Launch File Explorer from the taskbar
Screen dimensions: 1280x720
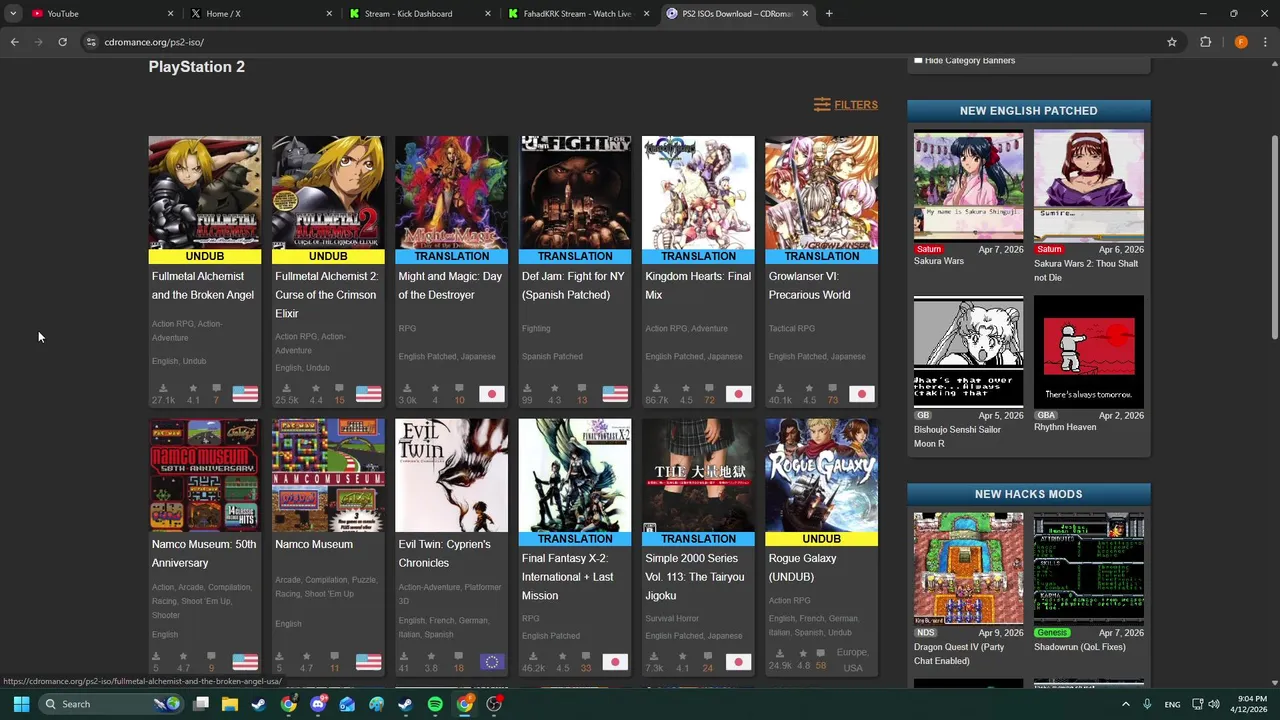(230, 704)
